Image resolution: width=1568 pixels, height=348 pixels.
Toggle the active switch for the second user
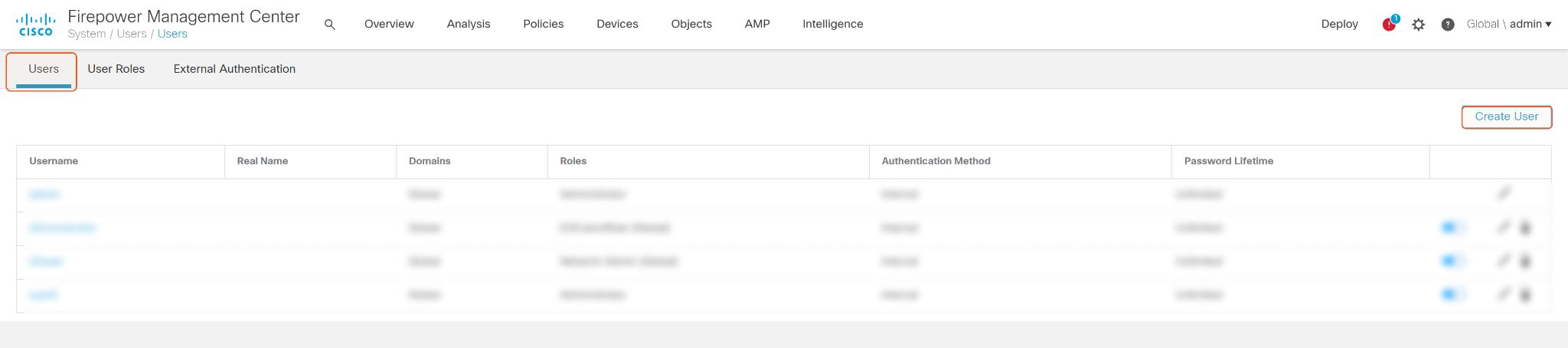(1452, 228)
